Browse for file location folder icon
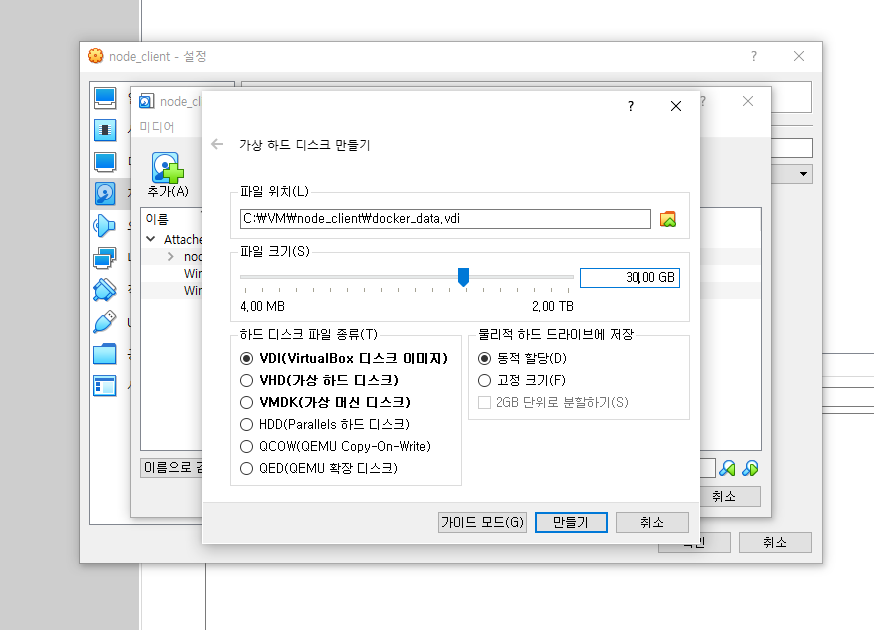 tap(668, 219)
